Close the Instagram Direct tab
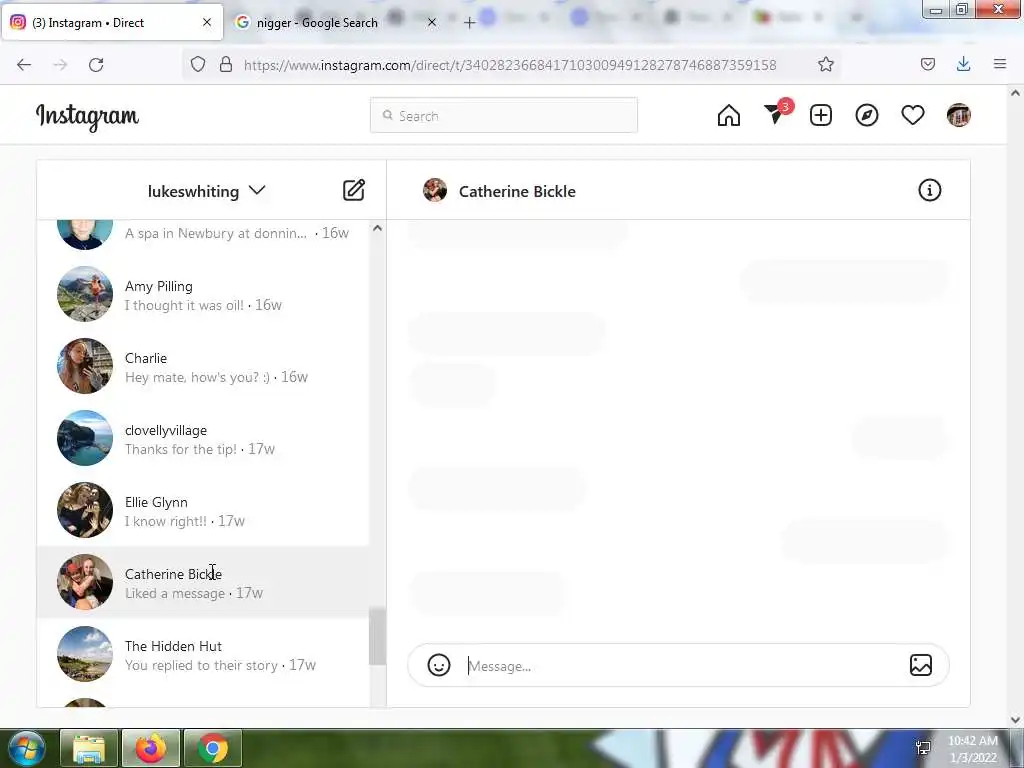This screenshot has width=1024, height=768. point(207,22)
